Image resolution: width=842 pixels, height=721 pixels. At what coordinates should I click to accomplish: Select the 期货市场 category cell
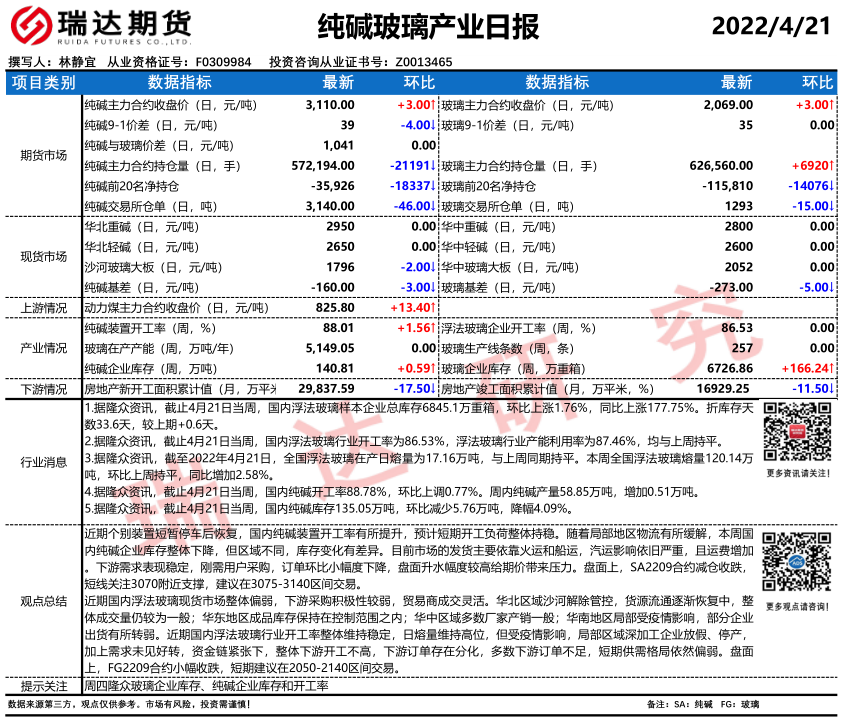(42, 155)
